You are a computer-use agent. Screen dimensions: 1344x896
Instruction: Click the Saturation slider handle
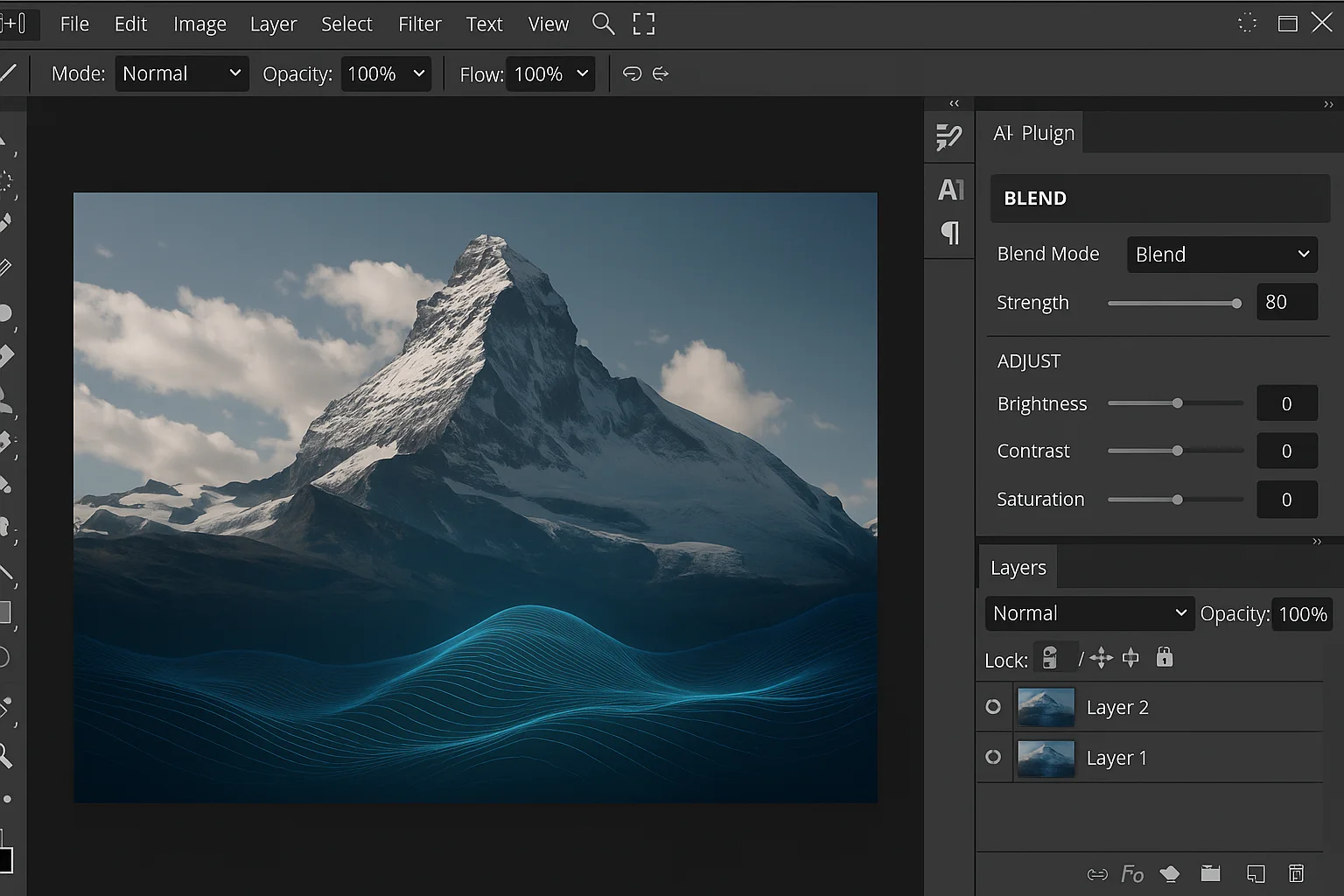tap(1178, 500)
